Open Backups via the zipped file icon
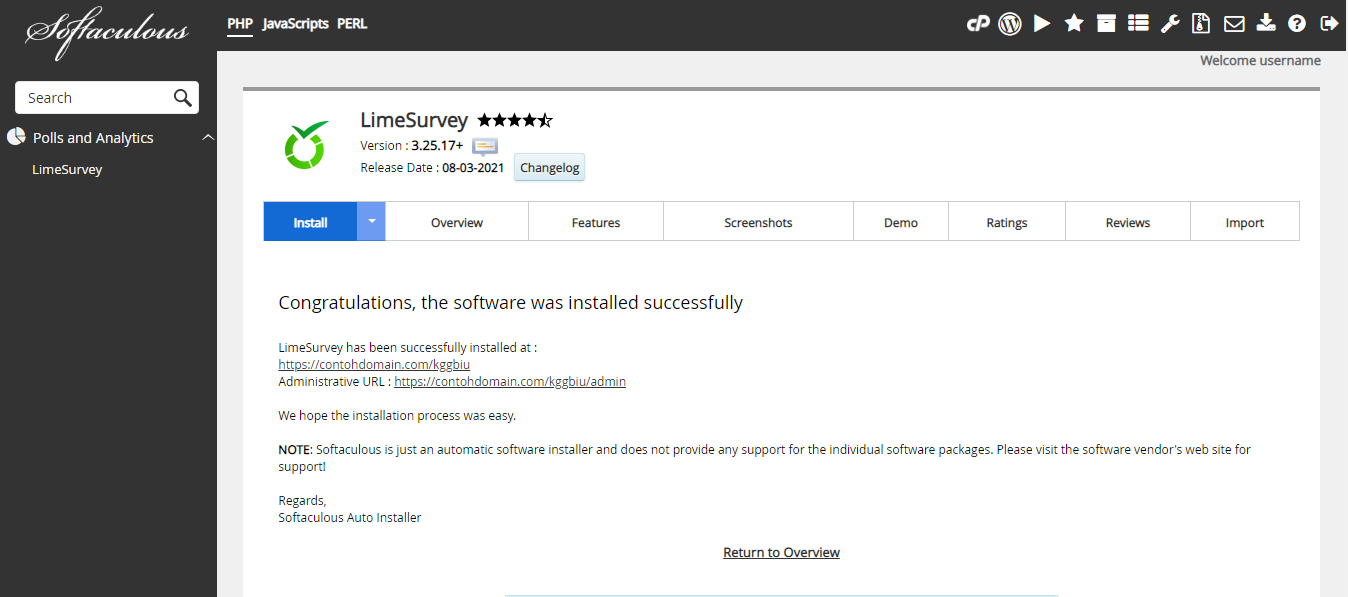Image resolution: width=1348 pixels, height=597 pixels. 1200,23
